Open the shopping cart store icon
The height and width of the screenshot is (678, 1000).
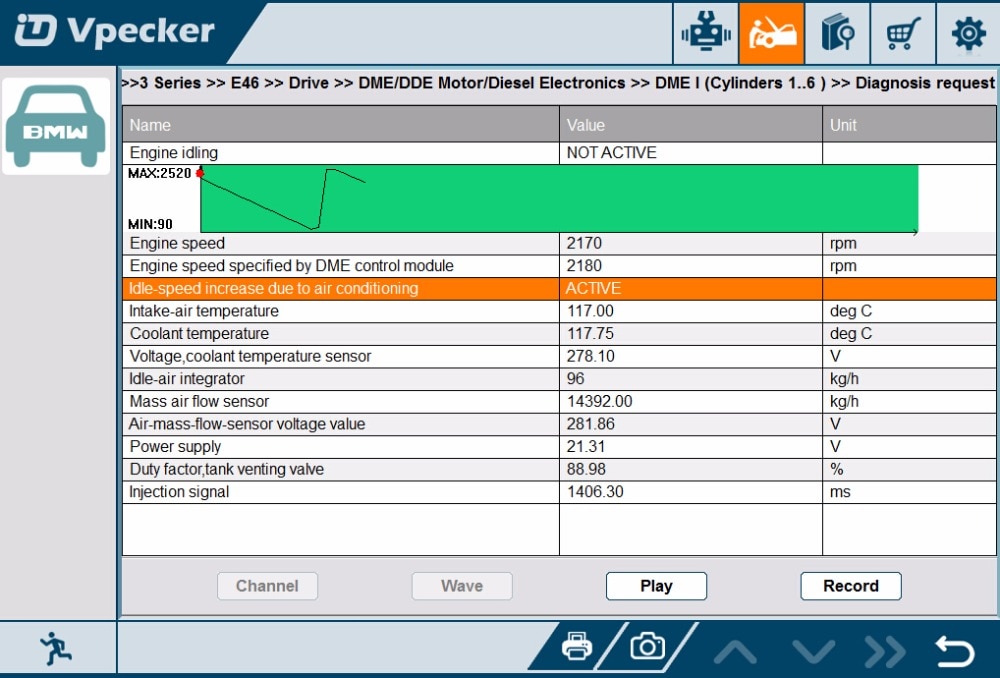tap(903, 34)
